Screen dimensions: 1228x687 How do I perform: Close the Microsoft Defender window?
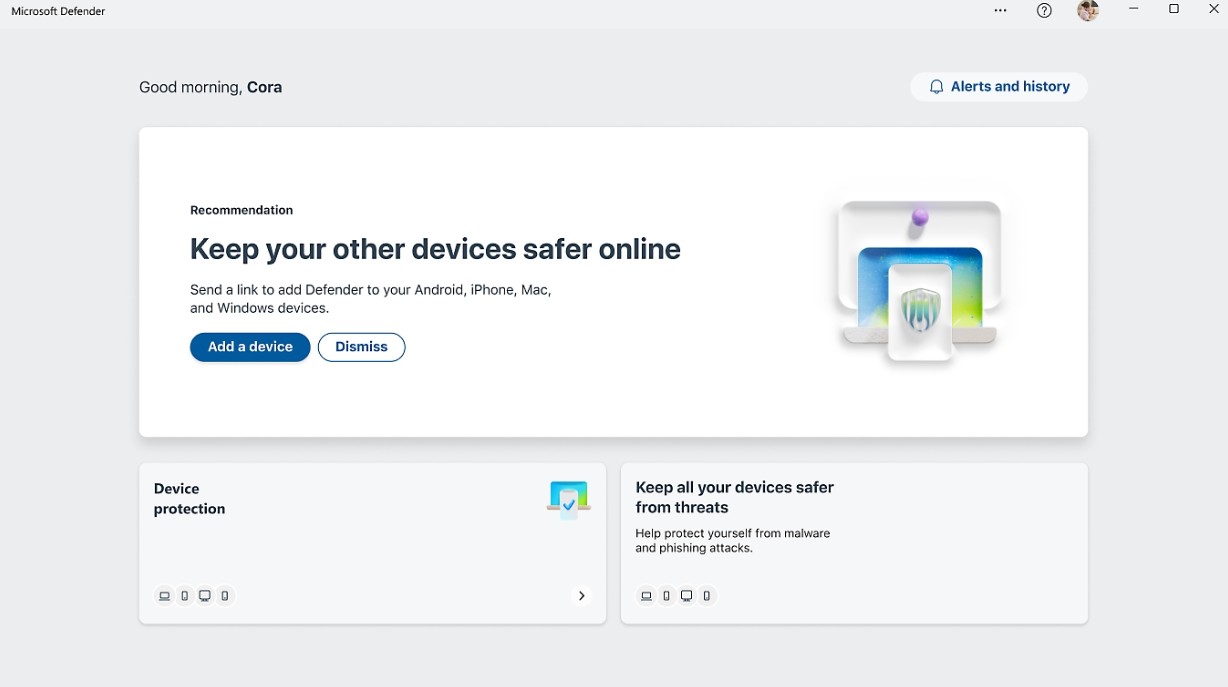1214,9
